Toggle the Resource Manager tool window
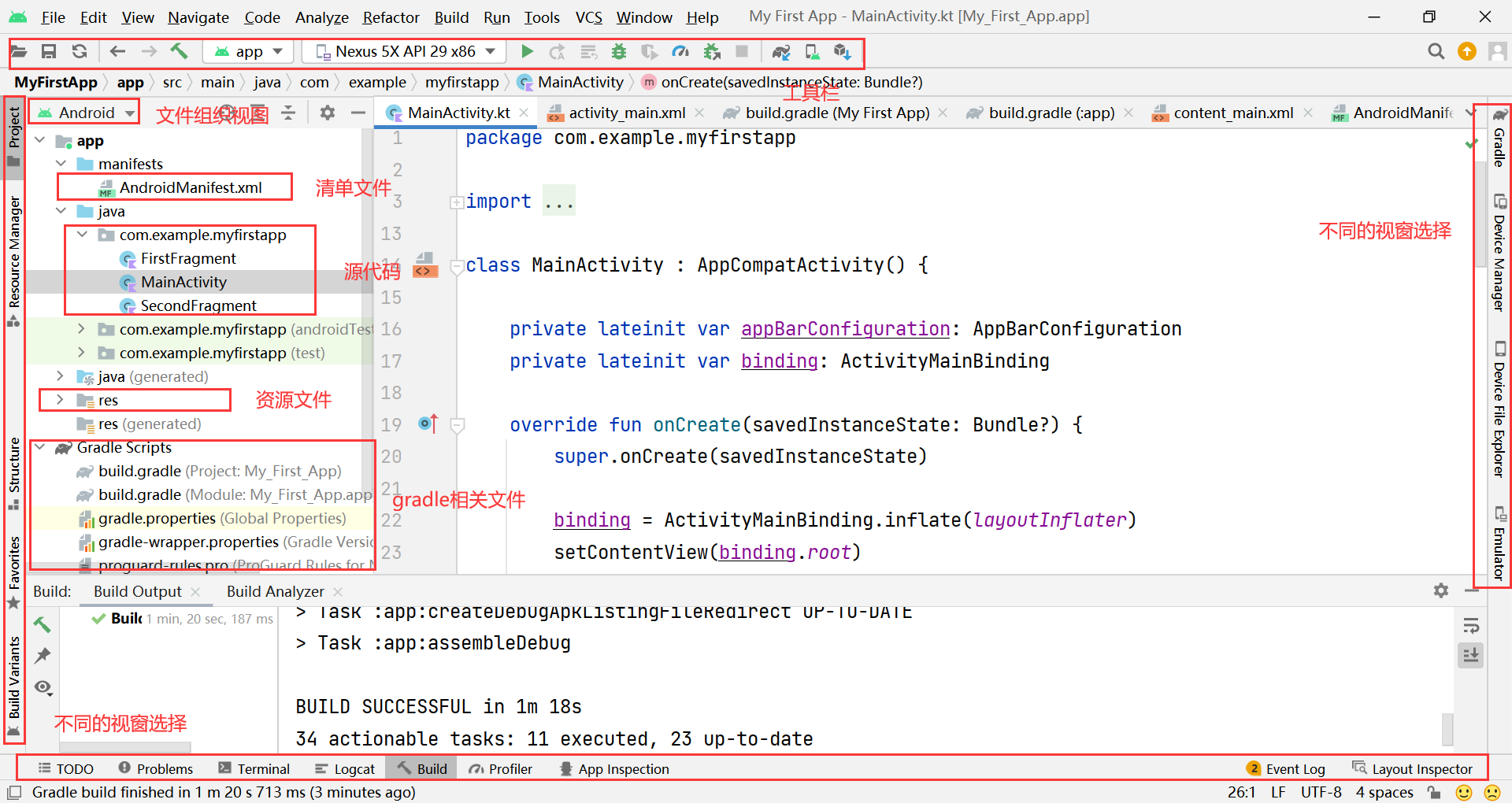The width and height of the screenshot is (1512, 803). 13,261
